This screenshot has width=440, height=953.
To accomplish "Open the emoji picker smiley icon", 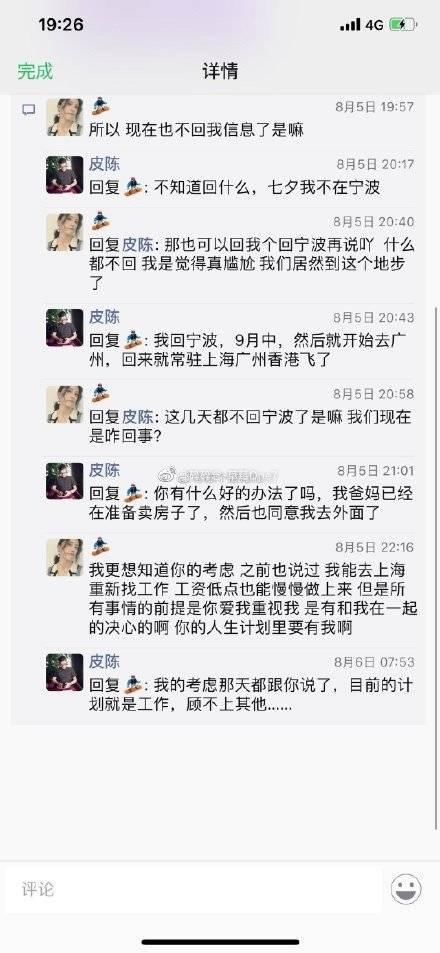I will click(x=407, y=889).
